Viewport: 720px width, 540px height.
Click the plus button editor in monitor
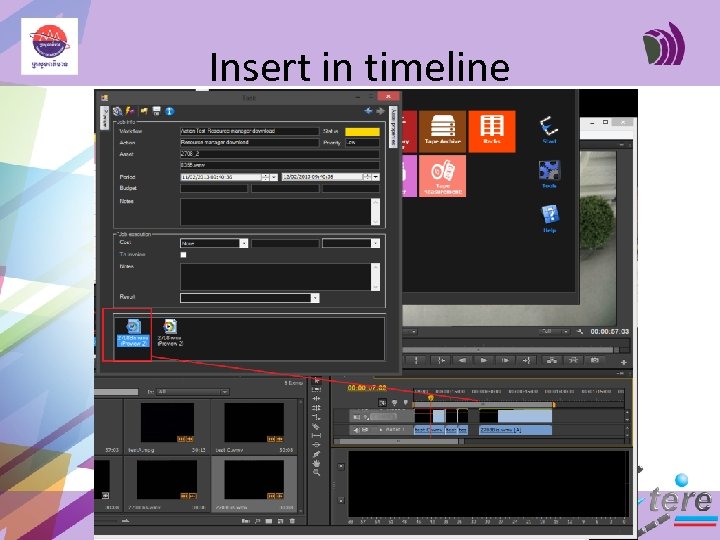tap(623, 362)
